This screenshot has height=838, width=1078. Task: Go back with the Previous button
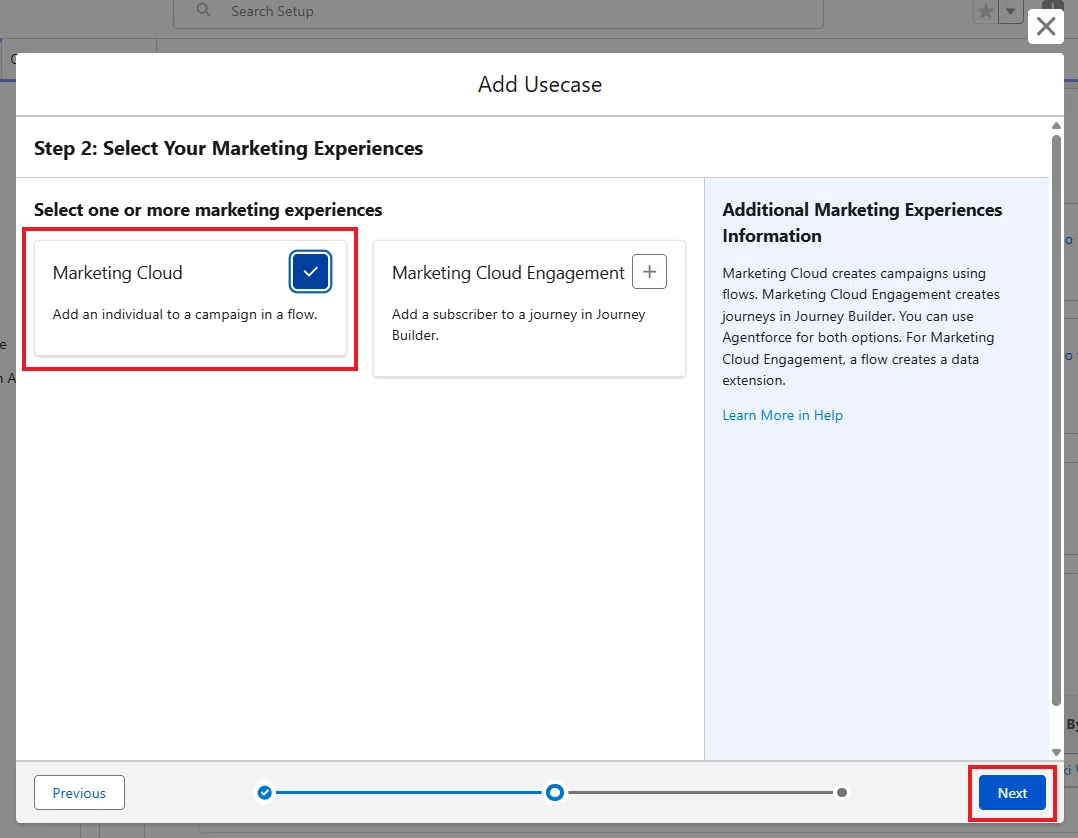(x=79, y=793)
